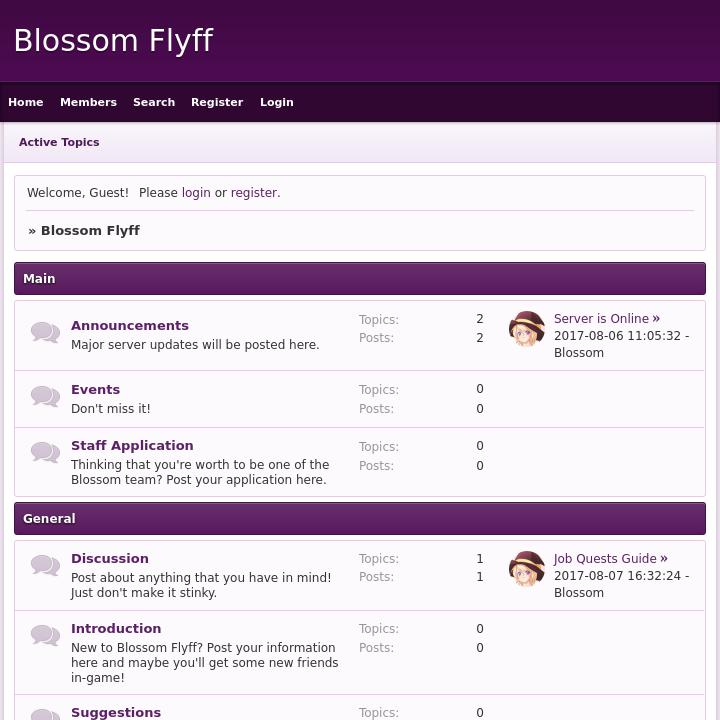Jump to last post arrow after Job Quests Guide
The width and height of the screenshot is (720, 720).
click(664, 559)
